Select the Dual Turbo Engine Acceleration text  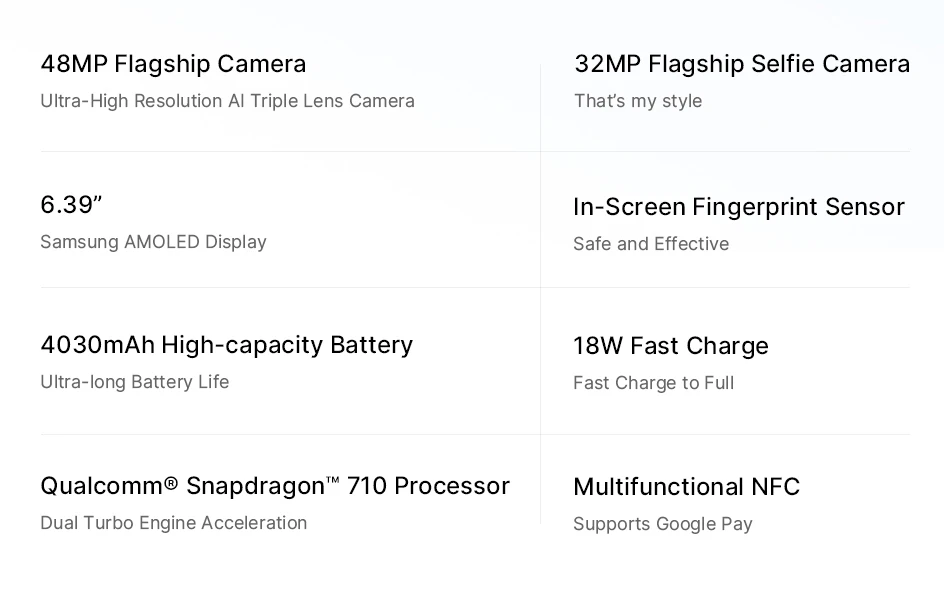click(x=174, y=523)
